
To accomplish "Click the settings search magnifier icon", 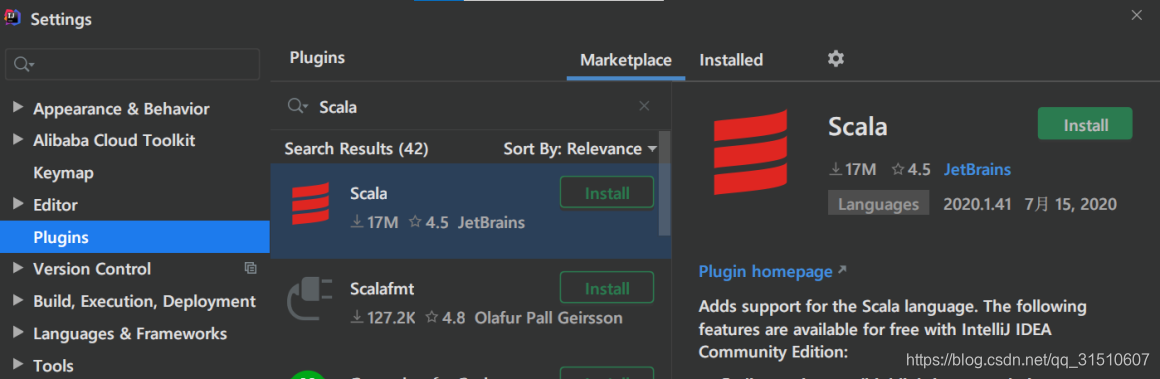I will click(x=24, y=64).
